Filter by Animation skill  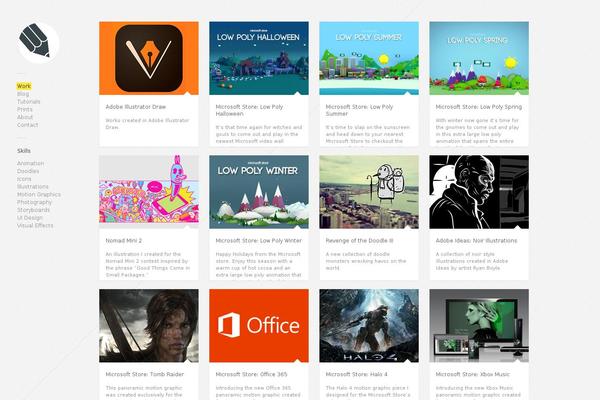(31, 163)
